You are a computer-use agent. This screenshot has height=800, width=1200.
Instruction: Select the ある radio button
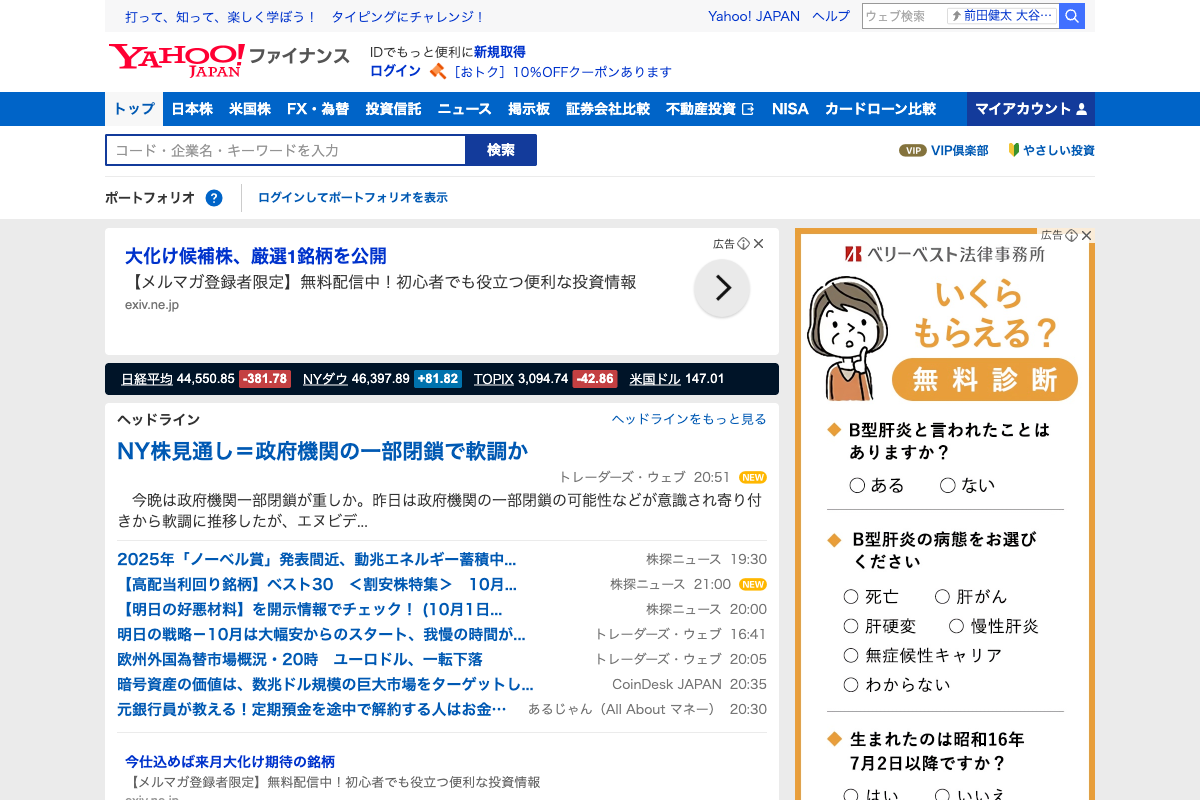click(x=857, y=486)
